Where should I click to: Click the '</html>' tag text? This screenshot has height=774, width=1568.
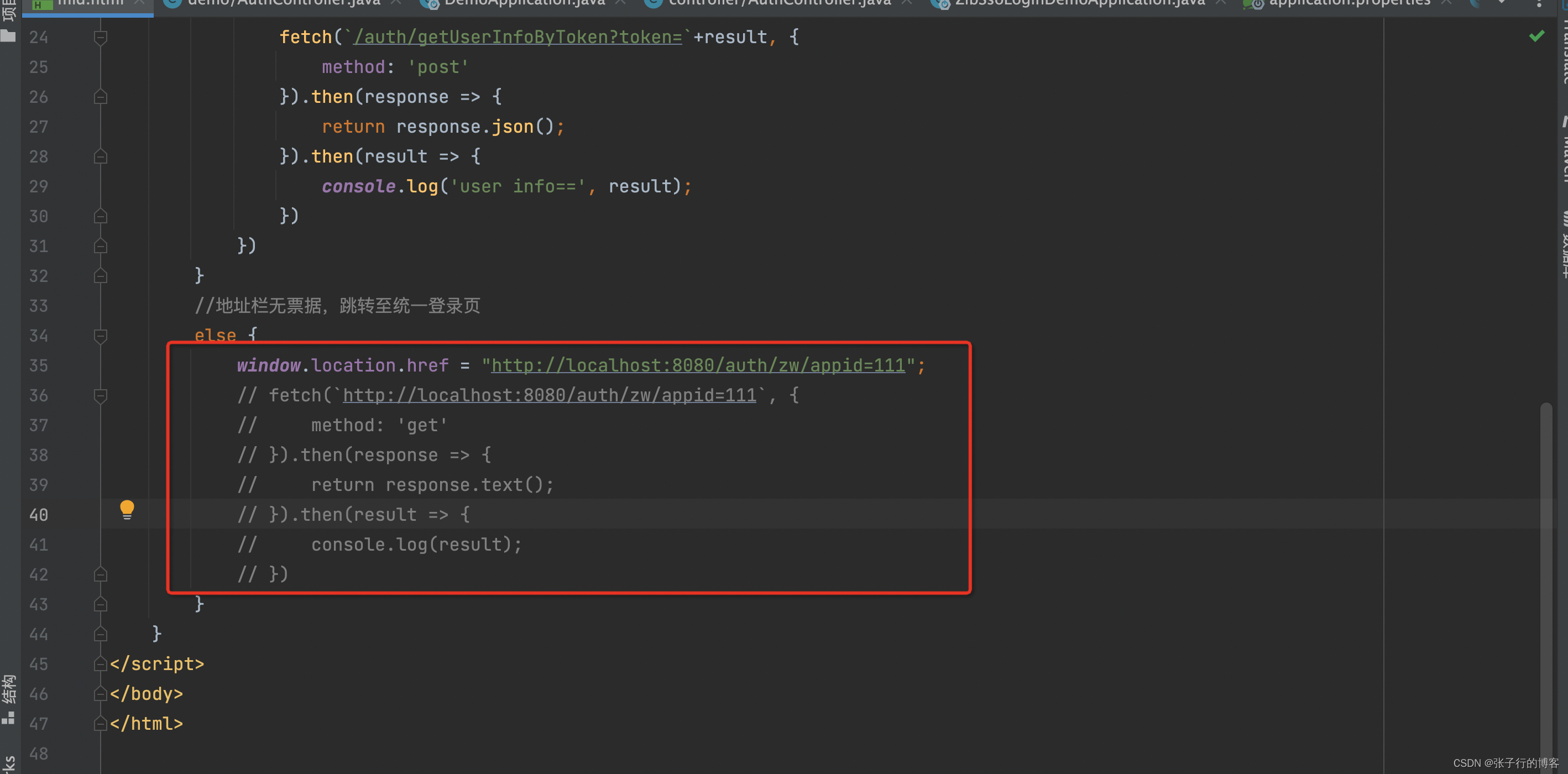[147, 724]
